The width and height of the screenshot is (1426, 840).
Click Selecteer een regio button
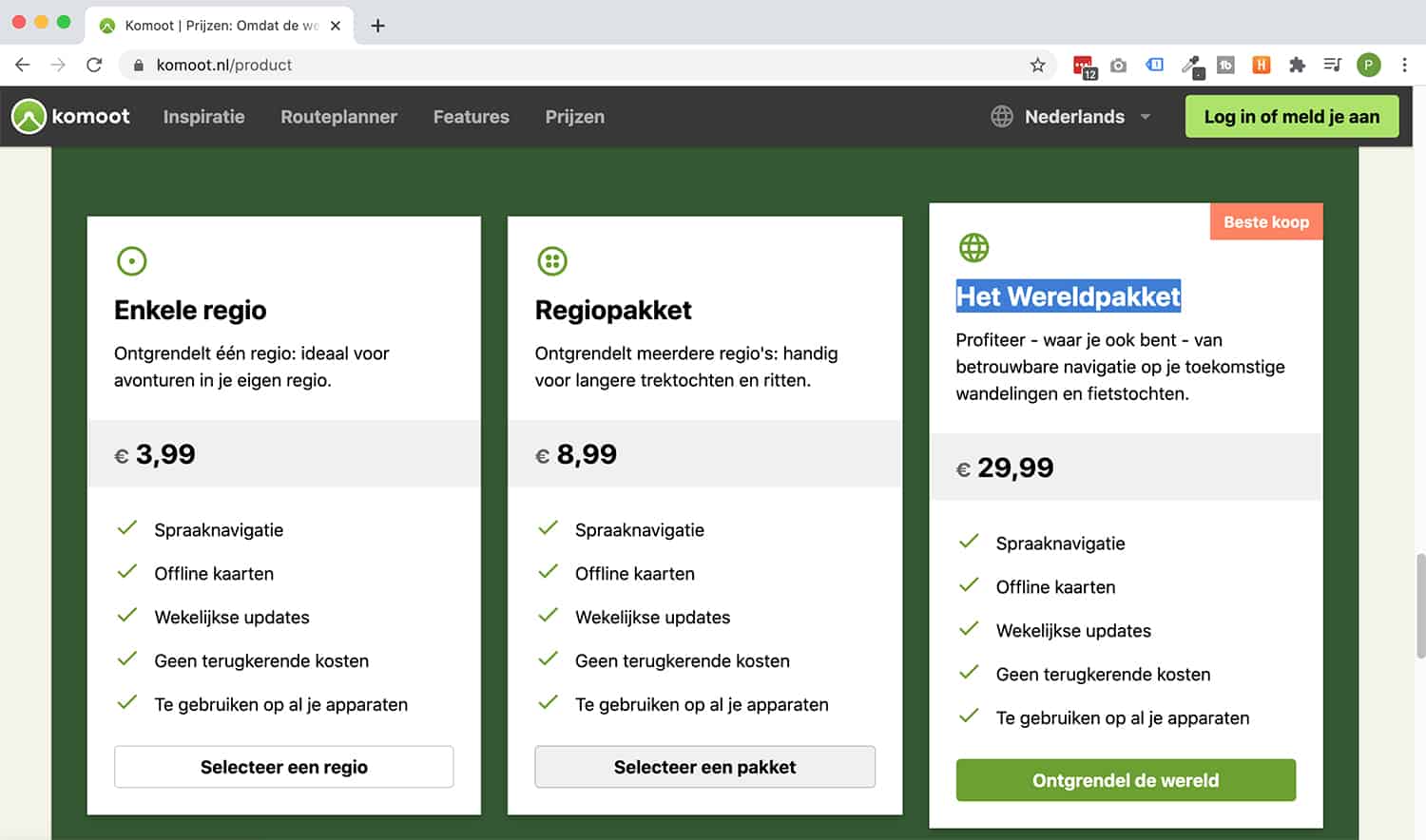(x=283, y=767)
